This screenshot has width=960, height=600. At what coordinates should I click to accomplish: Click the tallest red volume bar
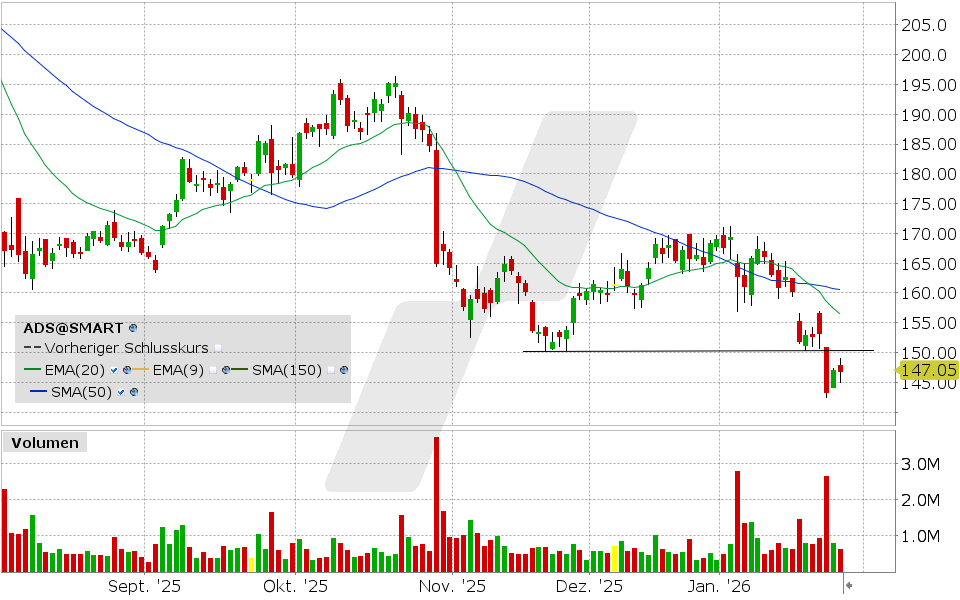[436, 500]
